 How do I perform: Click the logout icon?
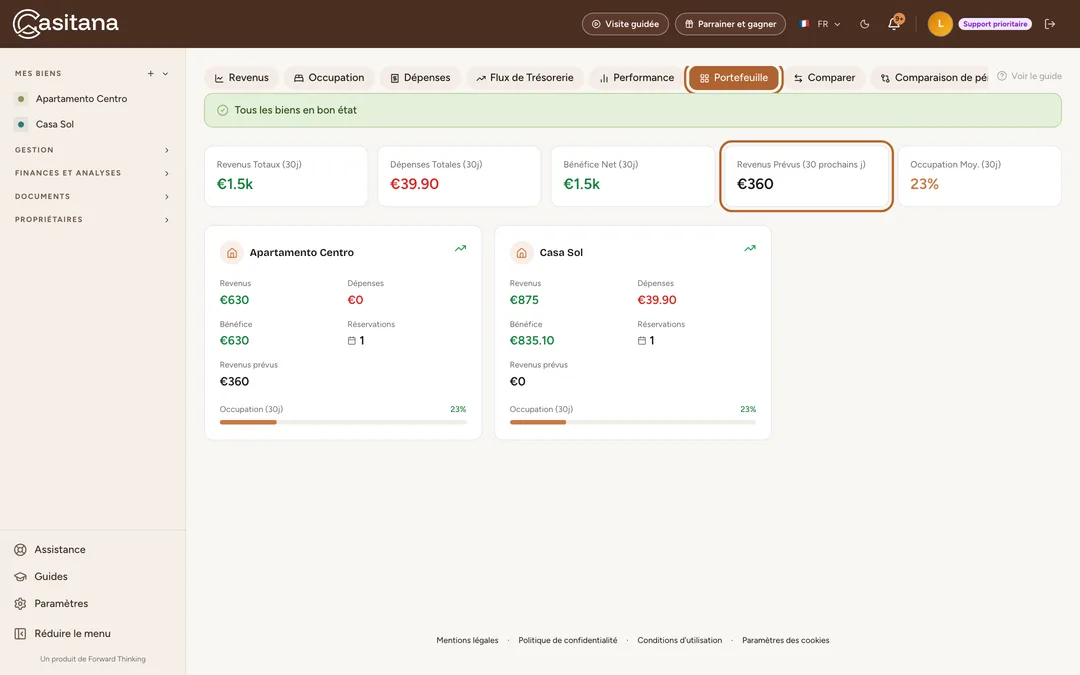pos(1050,24)
